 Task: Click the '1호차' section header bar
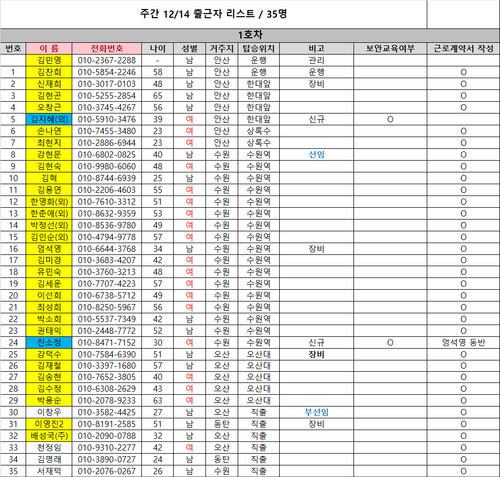tap(250, 35)
